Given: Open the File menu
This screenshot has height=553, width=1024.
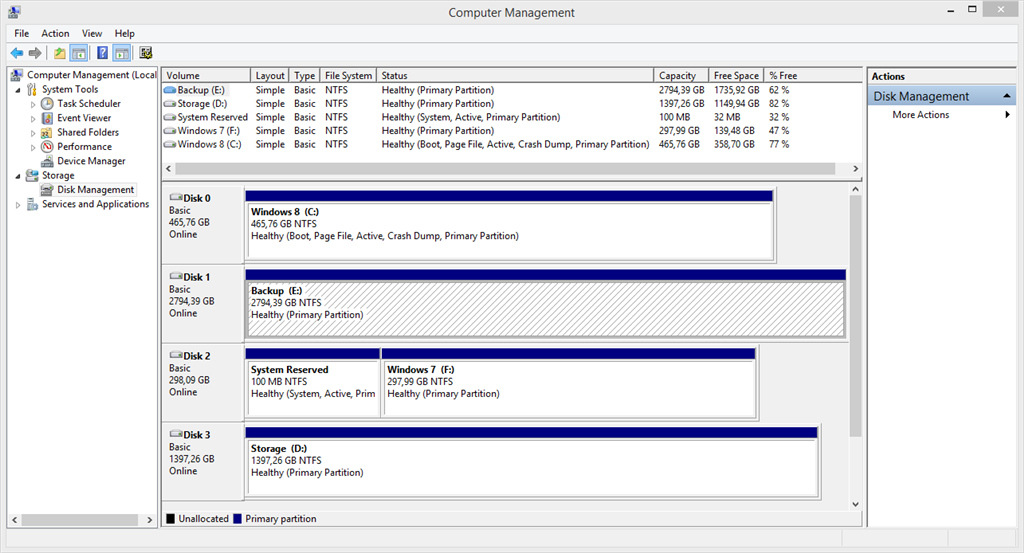Looking at the screenshot, I should 22,33.
